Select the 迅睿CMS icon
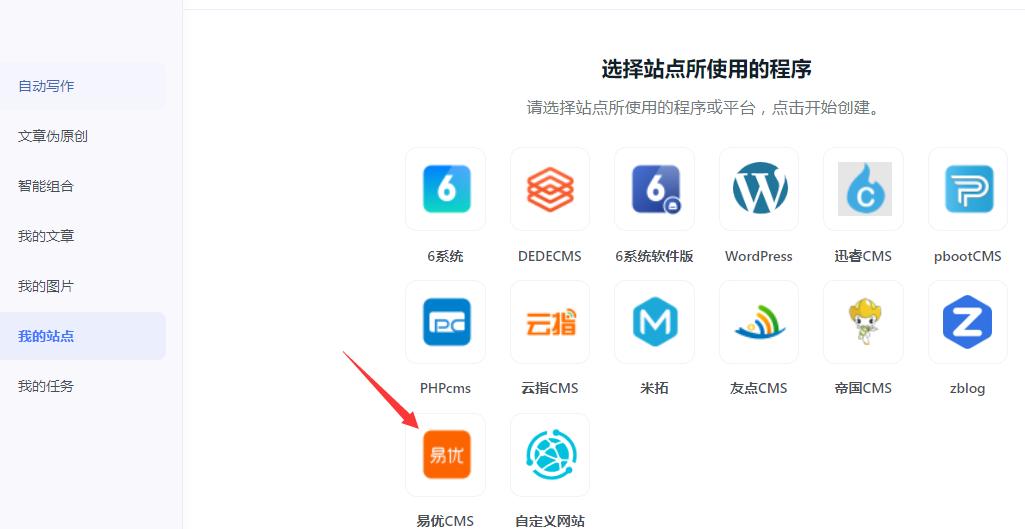 pos(863,189)
